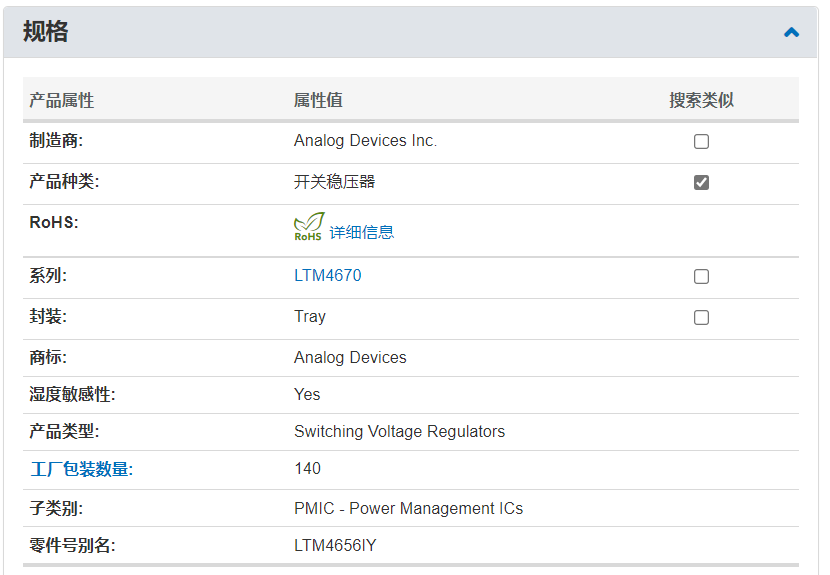Click the PMIC - Power Management ICs value
Viewport: 830px width, 575px height.
[x=408, y=508]
